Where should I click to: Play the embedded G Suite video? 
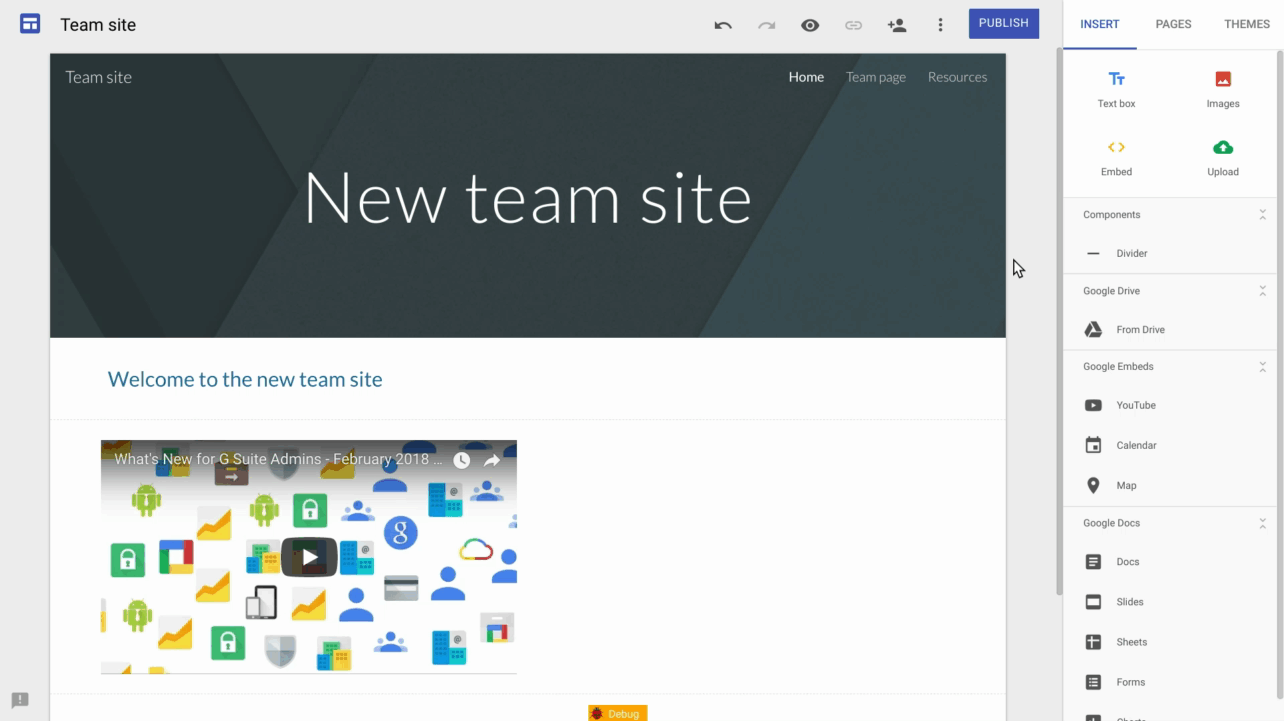click(x=308, y=557)
